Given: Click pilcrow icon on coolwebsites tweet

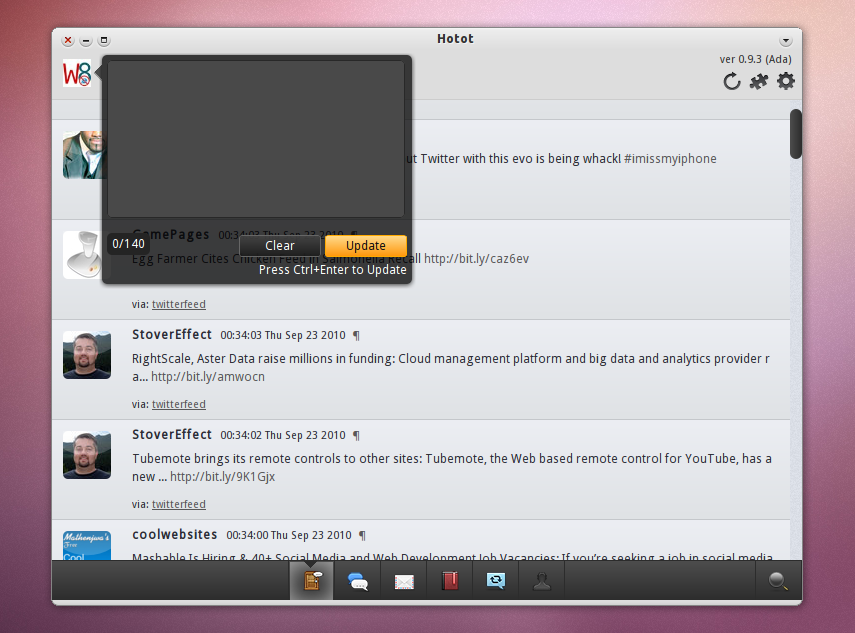Looking at the screenshot, I should point(362,535).
